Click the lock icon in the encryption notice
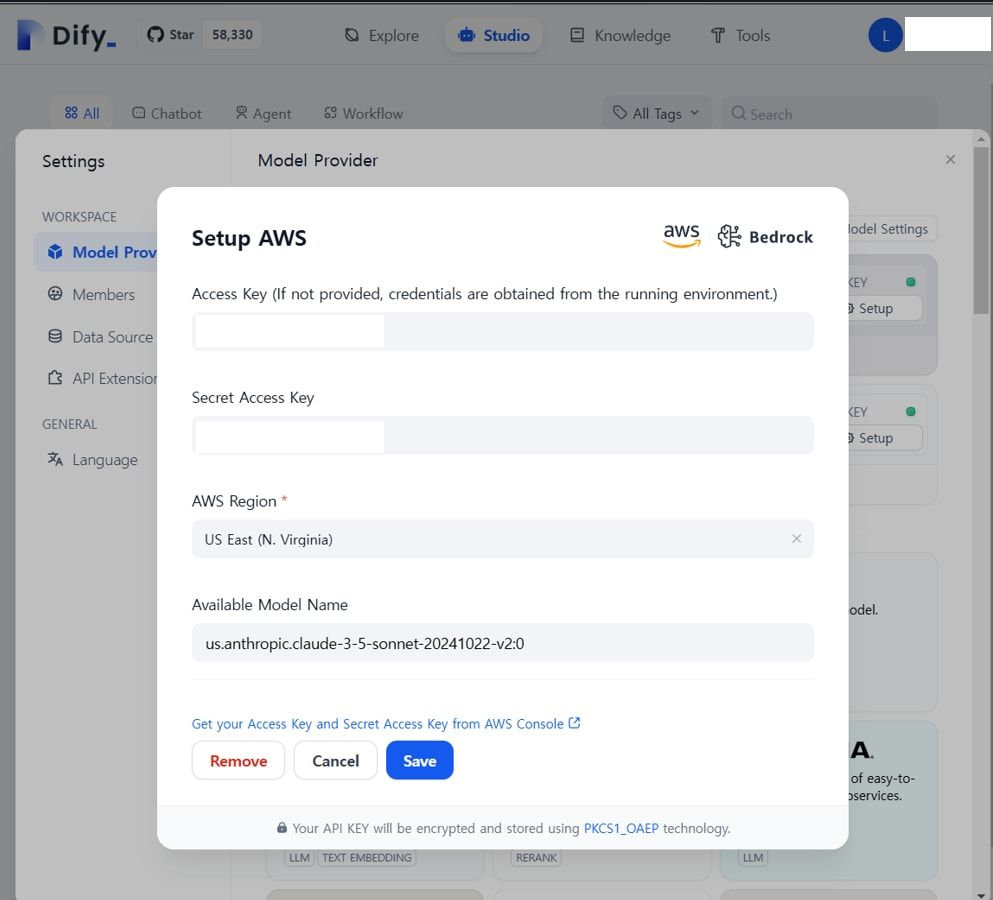Viewport: 993px width, 900px height. point(283,829)
